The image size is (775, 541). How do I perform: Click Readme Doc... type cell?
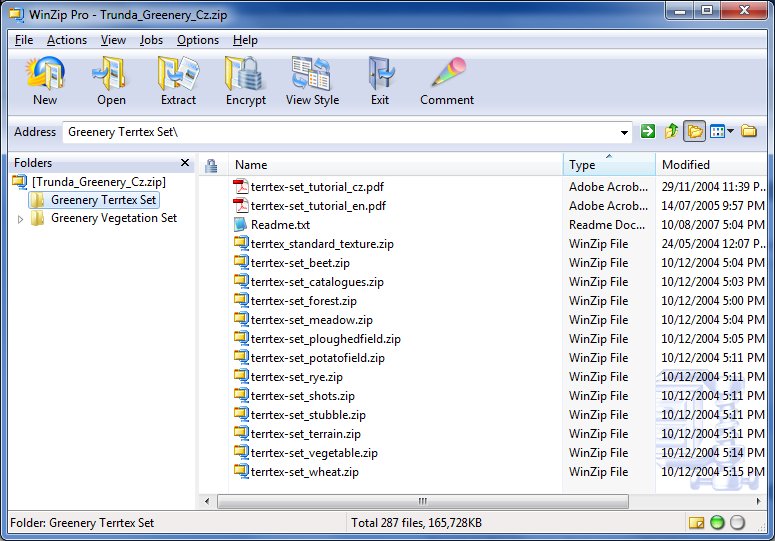tap(606, 225)
